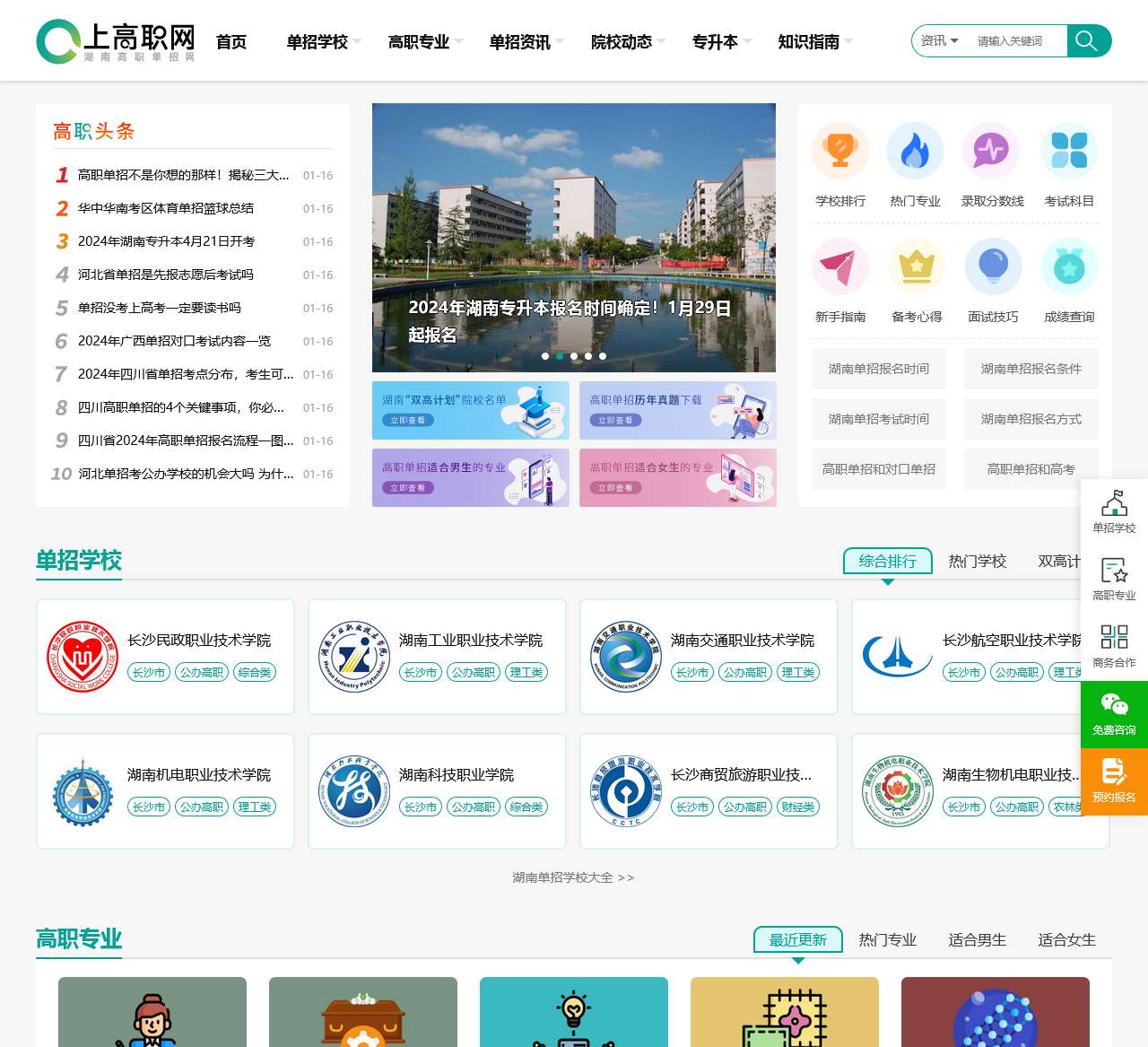Switch to the 适合男生 tab
The height and width of the screenshot is (1047, 1148).
(x=978, y=939)
